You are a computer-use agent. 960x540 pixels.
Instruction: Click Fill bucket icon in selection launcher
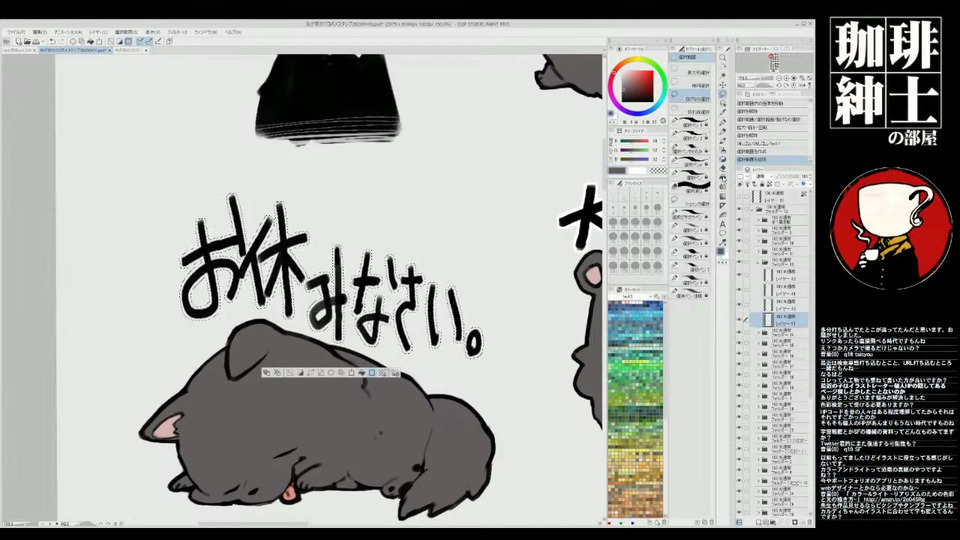tap(362, 372)
